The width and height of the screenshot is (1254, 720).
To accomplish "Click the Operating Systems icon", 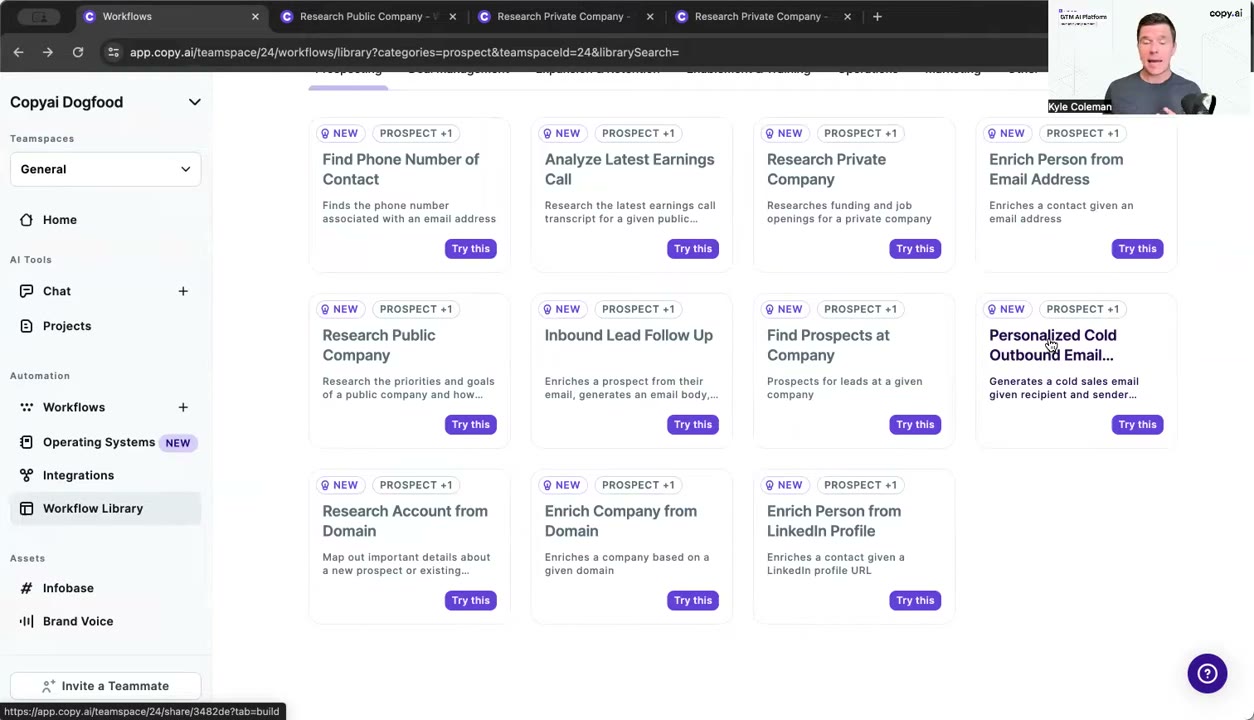I will pos(26,442).
